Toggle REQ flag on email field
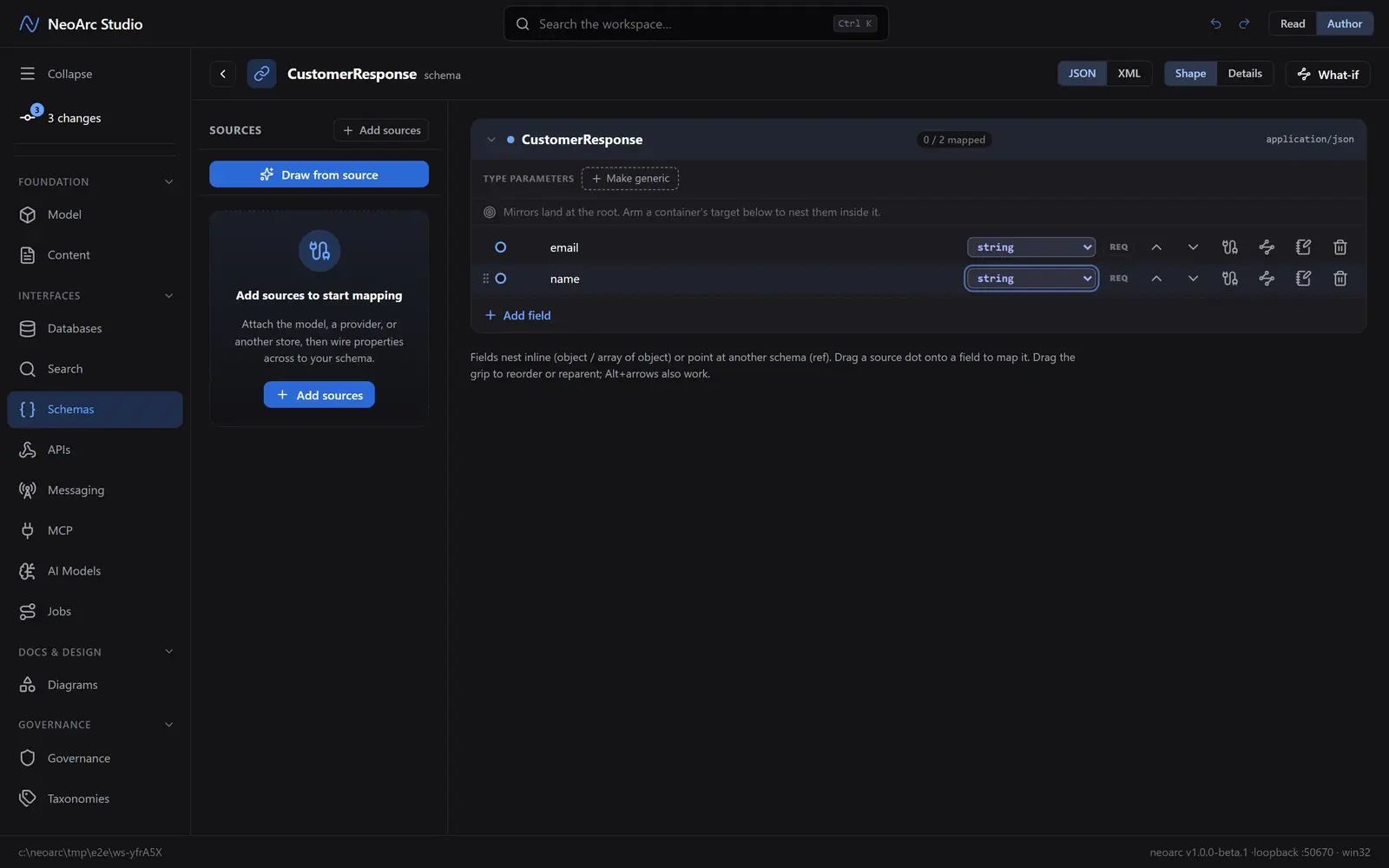1389x868 pixels. click(1119, 247)
